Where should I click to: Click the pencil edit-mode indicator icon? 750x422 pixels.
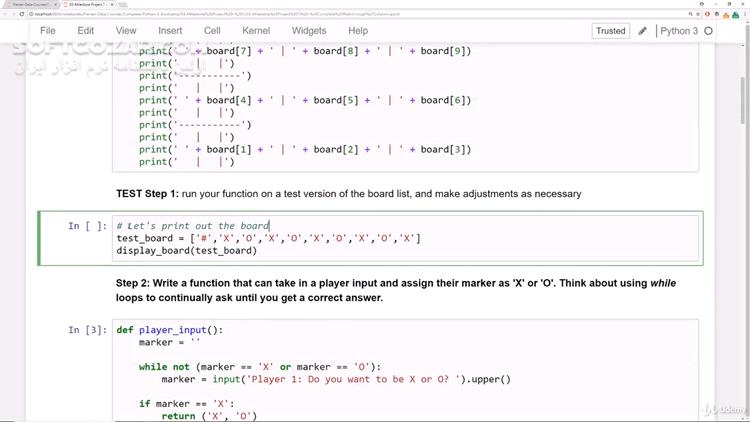tap(642, 31)
